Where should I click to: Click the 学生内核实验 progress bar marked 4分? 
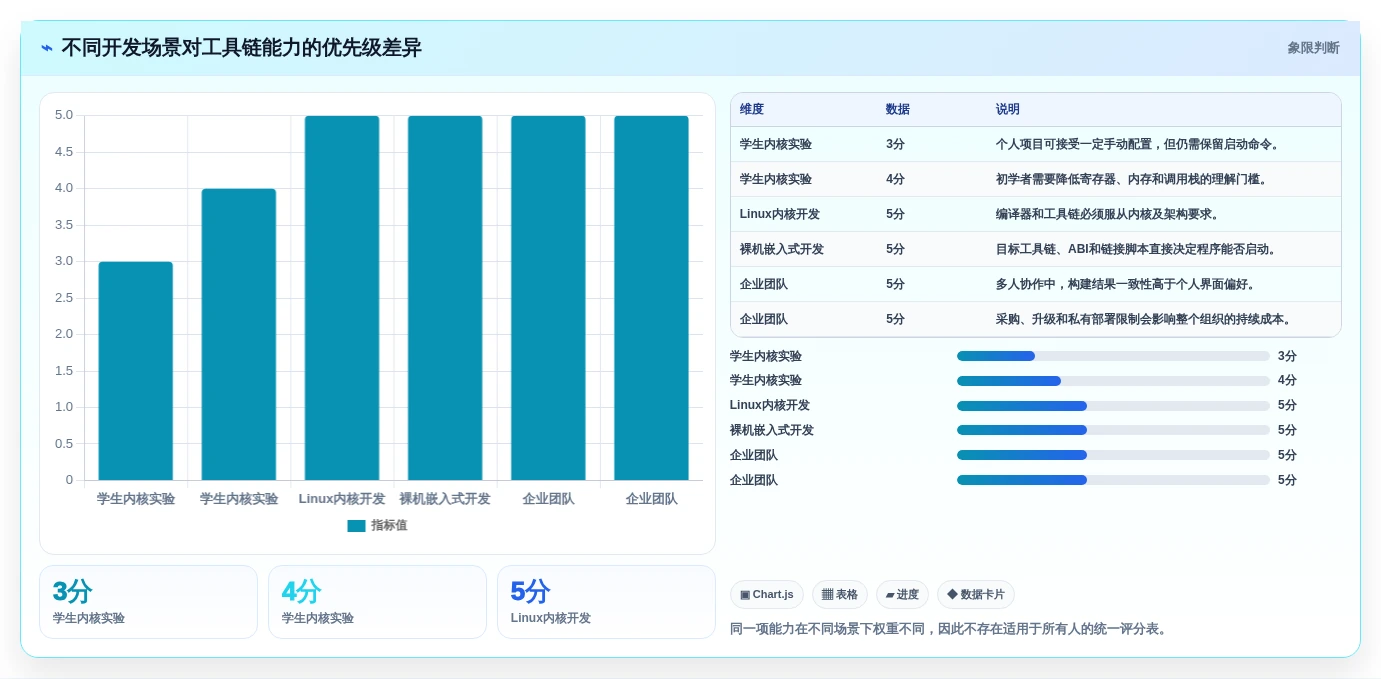(x=1113, y=380)
